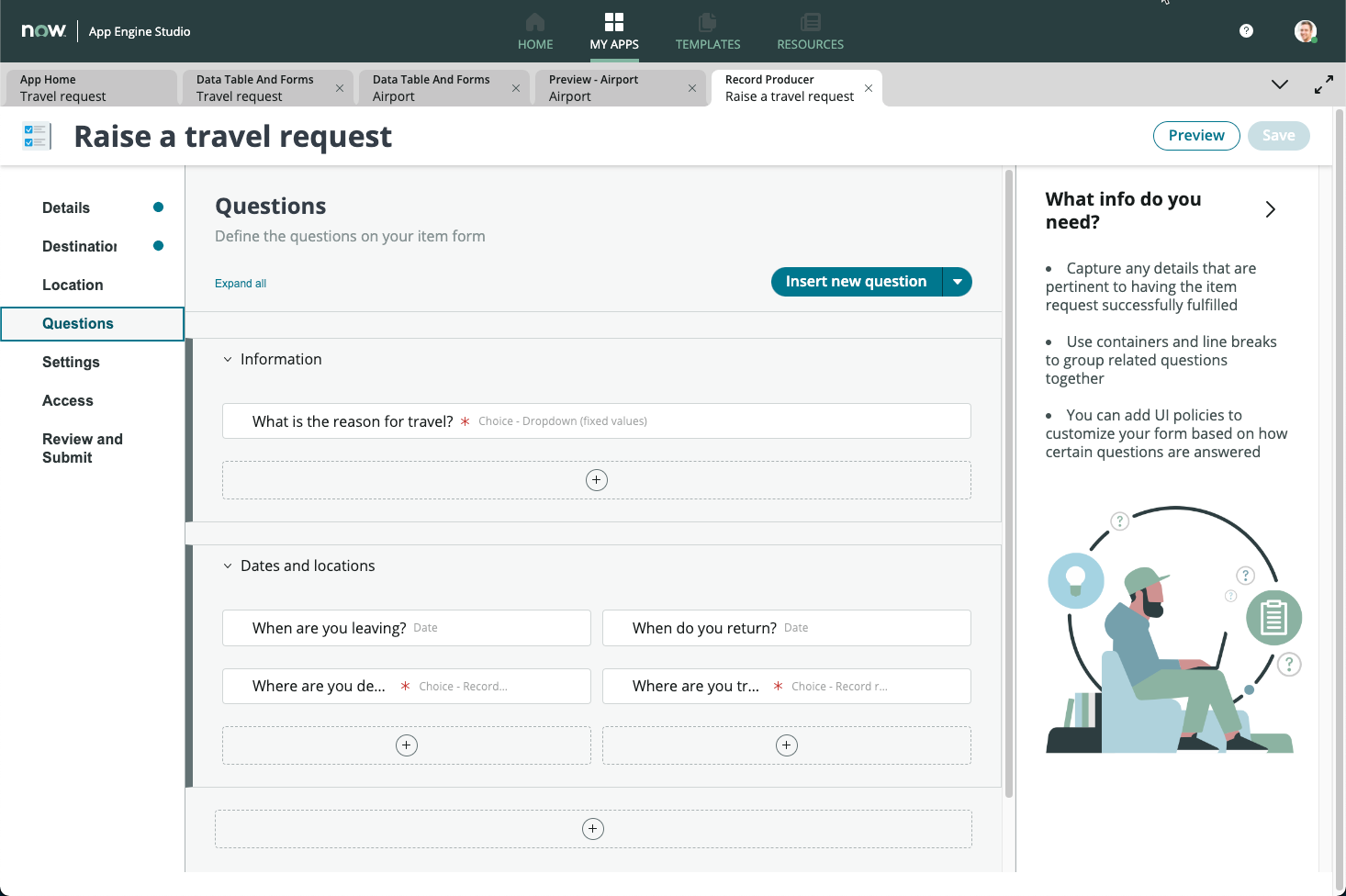Add question in right column of Dates and locations
The width and height of the screenshot is (1346, 896).
[x=787, y=745]
